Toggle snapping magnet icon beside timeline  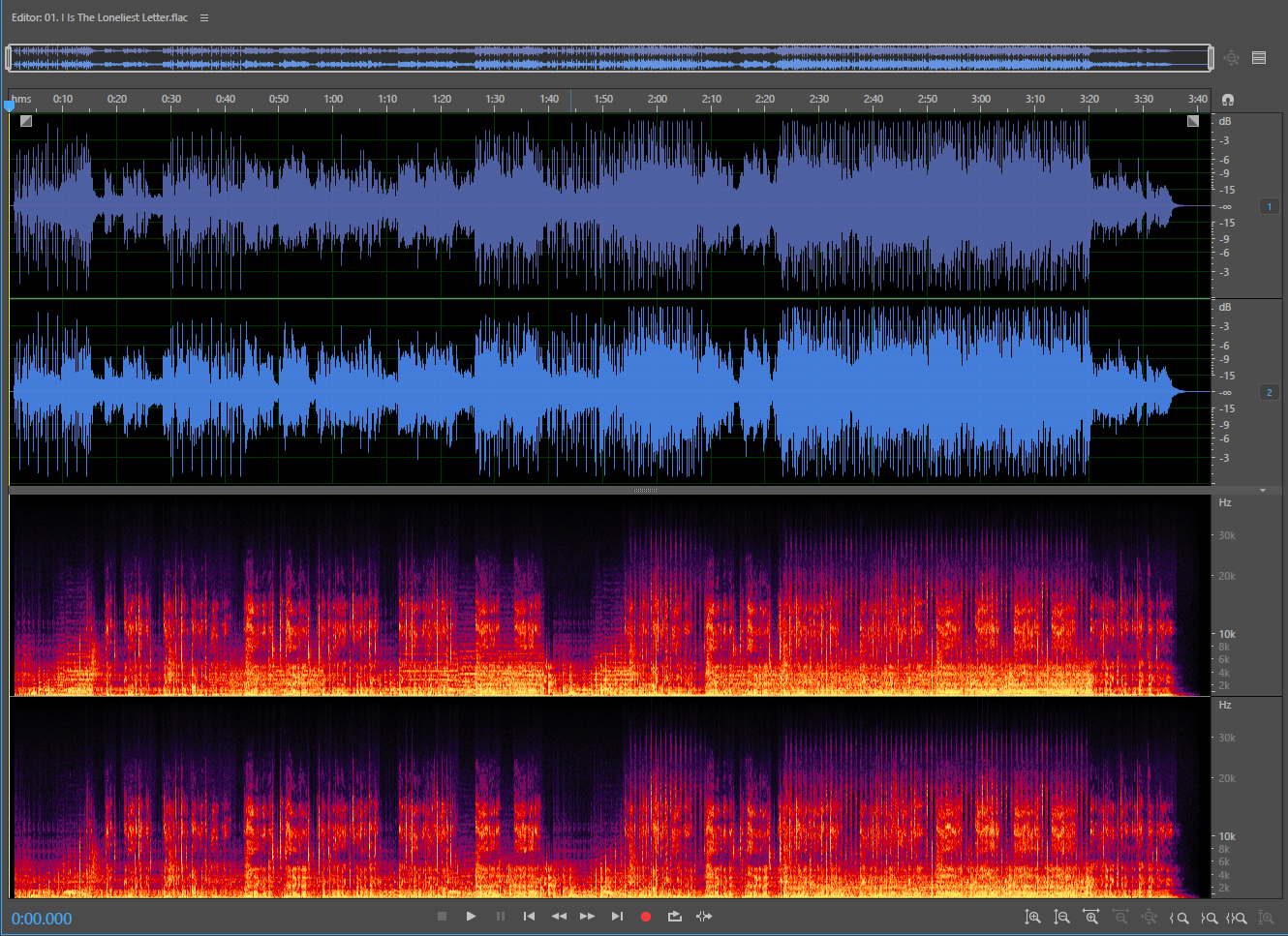[1228, 100]
